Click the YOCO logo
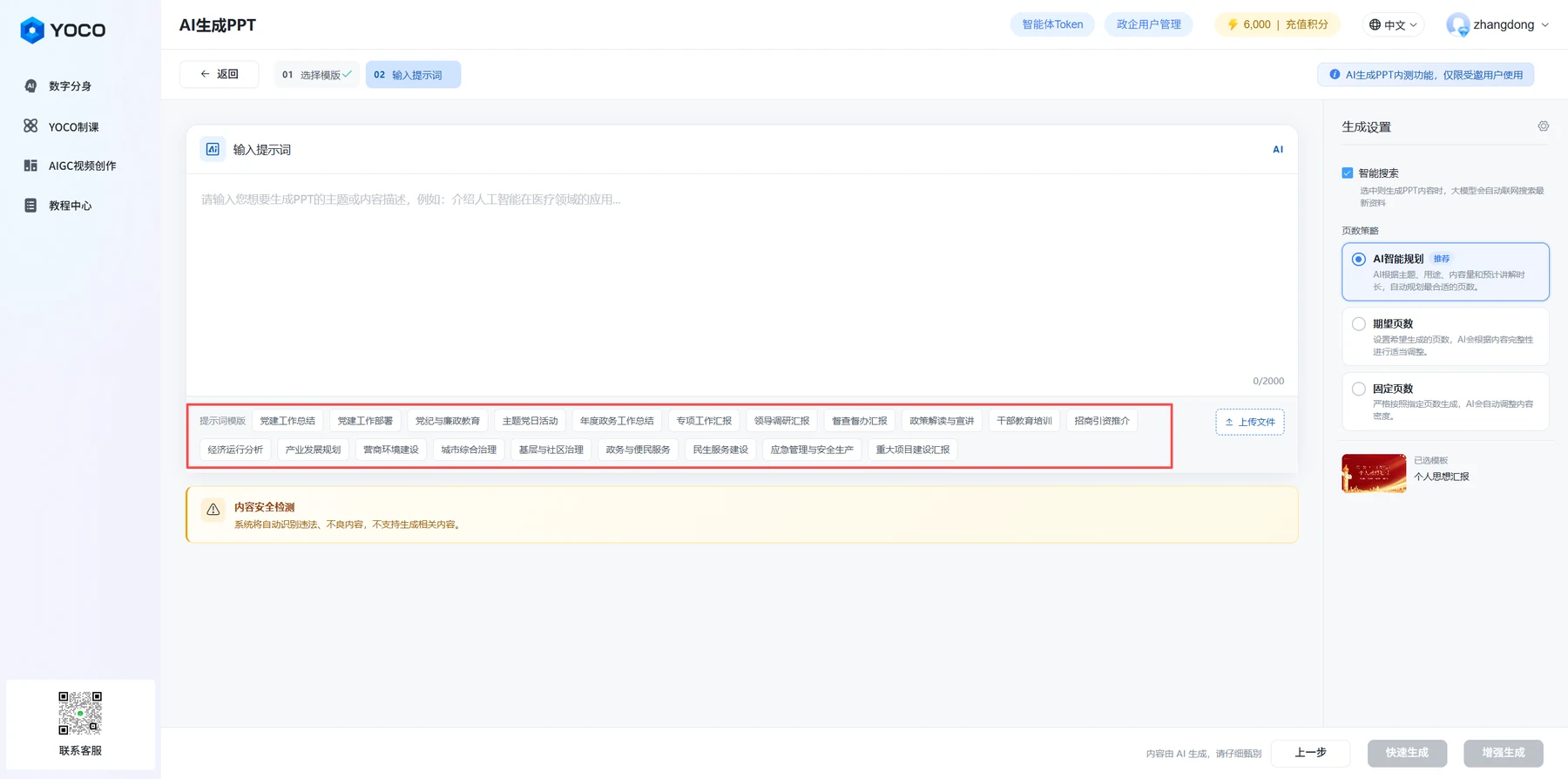This screenshot has height=779, width=1568. point(63,30)
